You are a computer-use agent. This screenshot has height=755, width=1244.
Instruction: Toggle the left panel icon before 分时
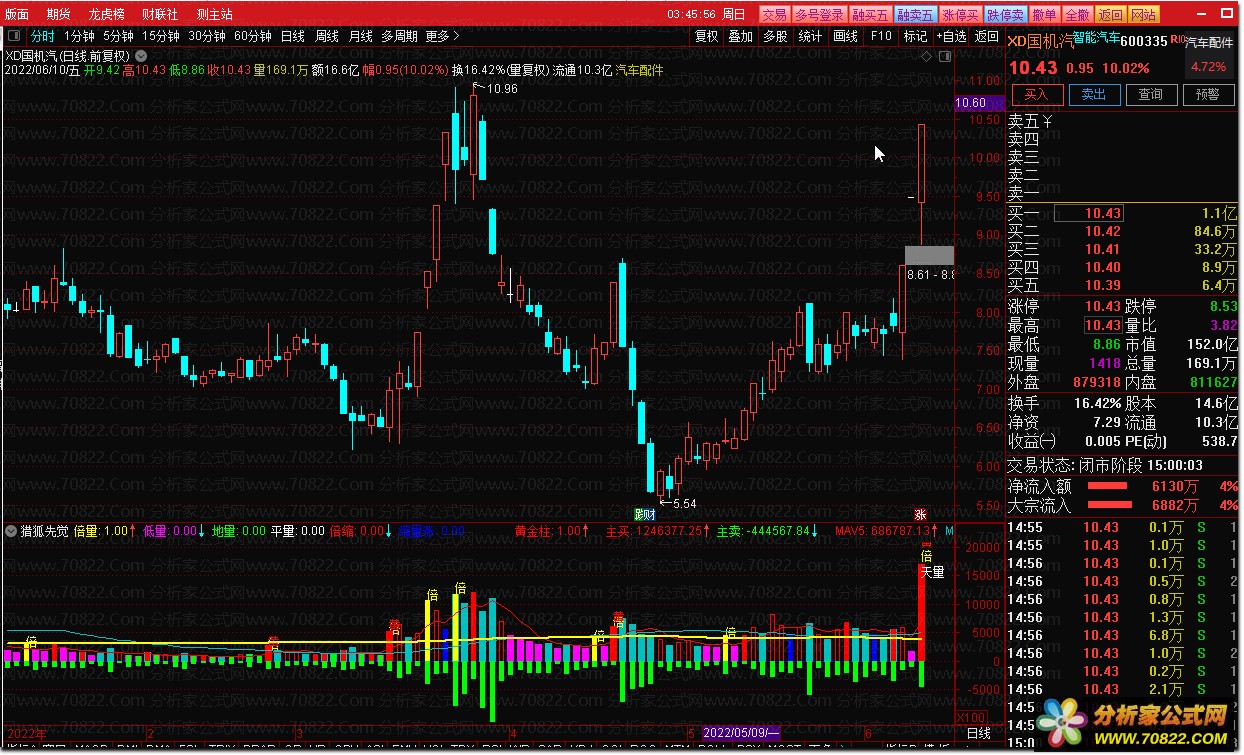tap(13, 36)
